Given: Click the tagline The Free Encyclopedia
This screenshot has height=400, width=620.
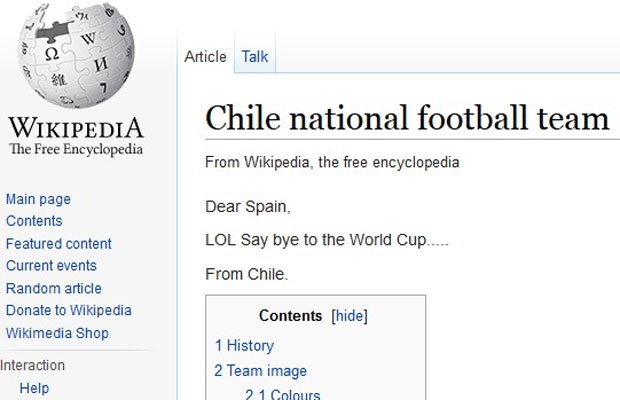Looking at the screenshot, I should (x=76, y=149).
